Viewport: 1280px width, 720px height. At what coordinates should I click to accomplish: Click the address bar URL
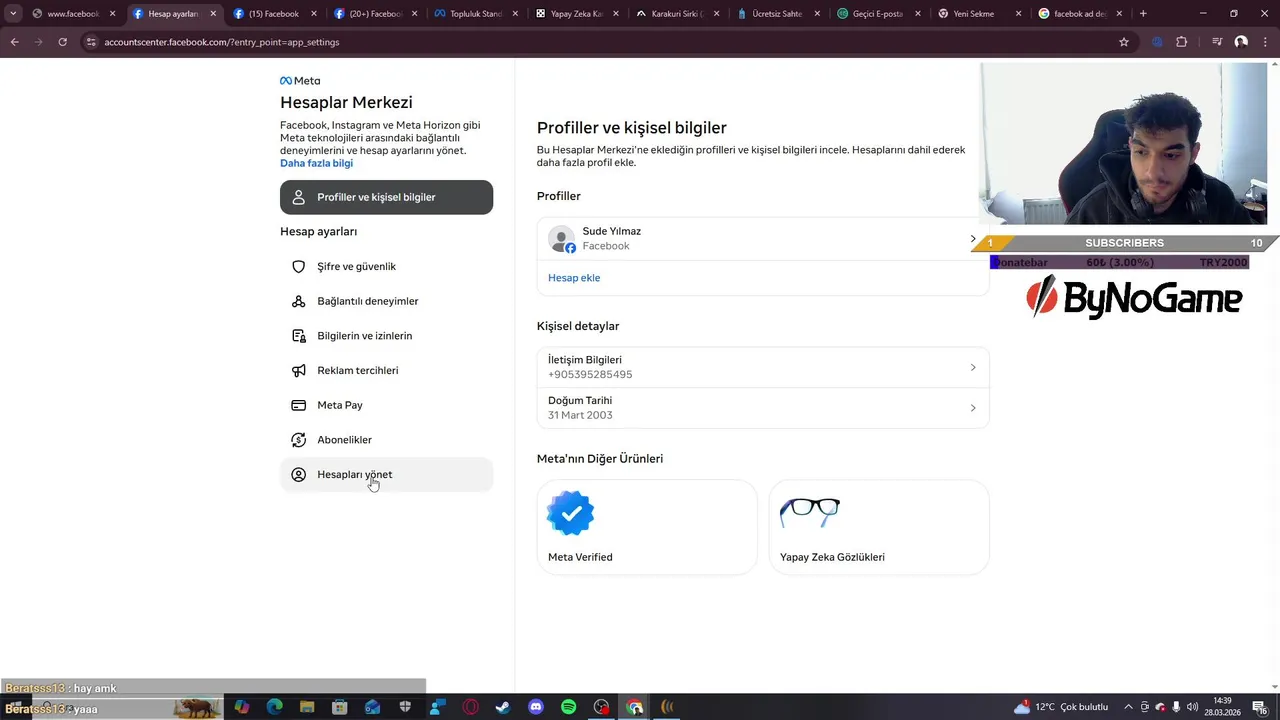click(x=222, y=42)
